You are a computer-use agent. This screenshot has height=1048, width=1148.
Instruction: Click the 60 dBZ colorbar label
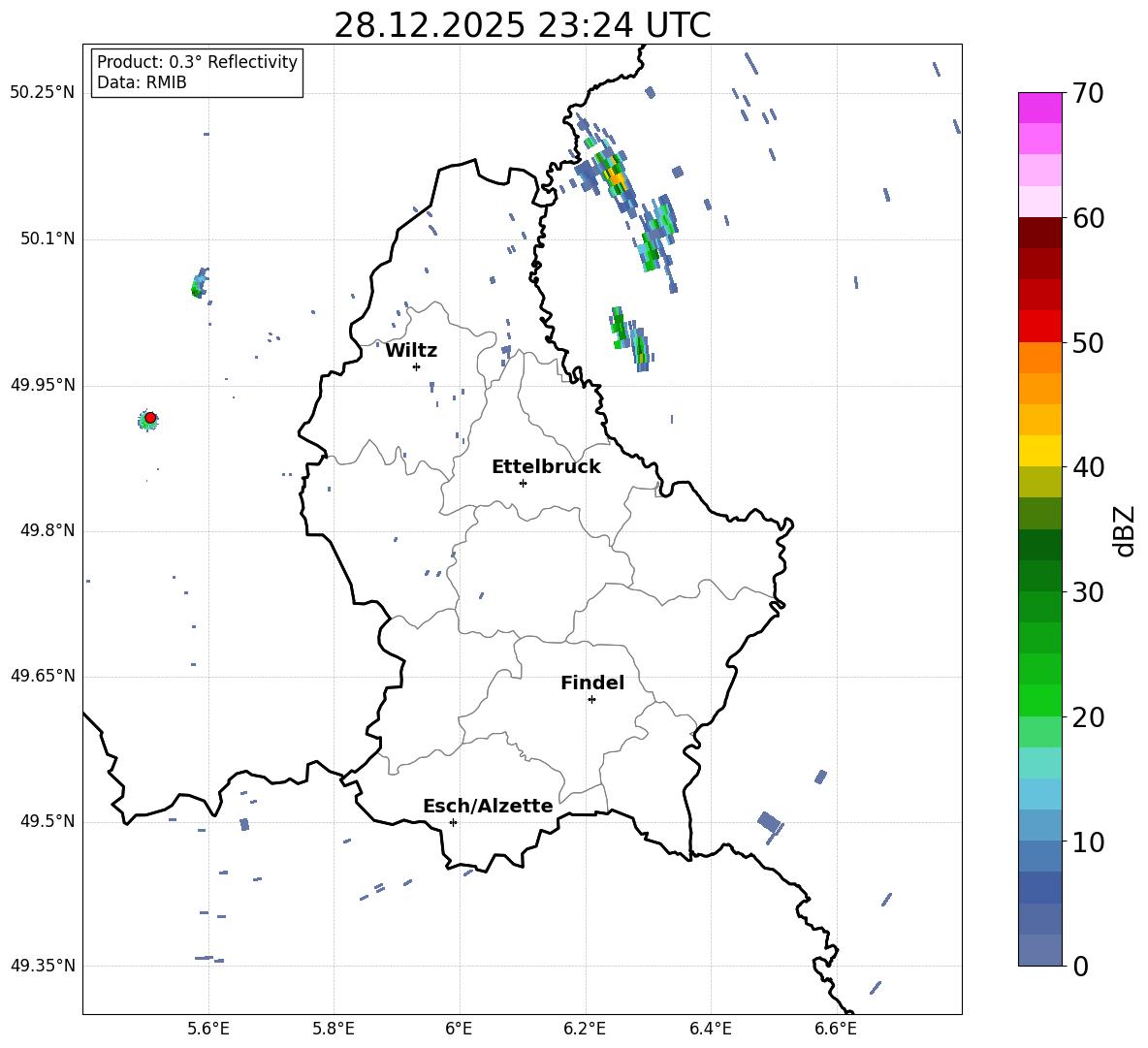point(1088,218)
